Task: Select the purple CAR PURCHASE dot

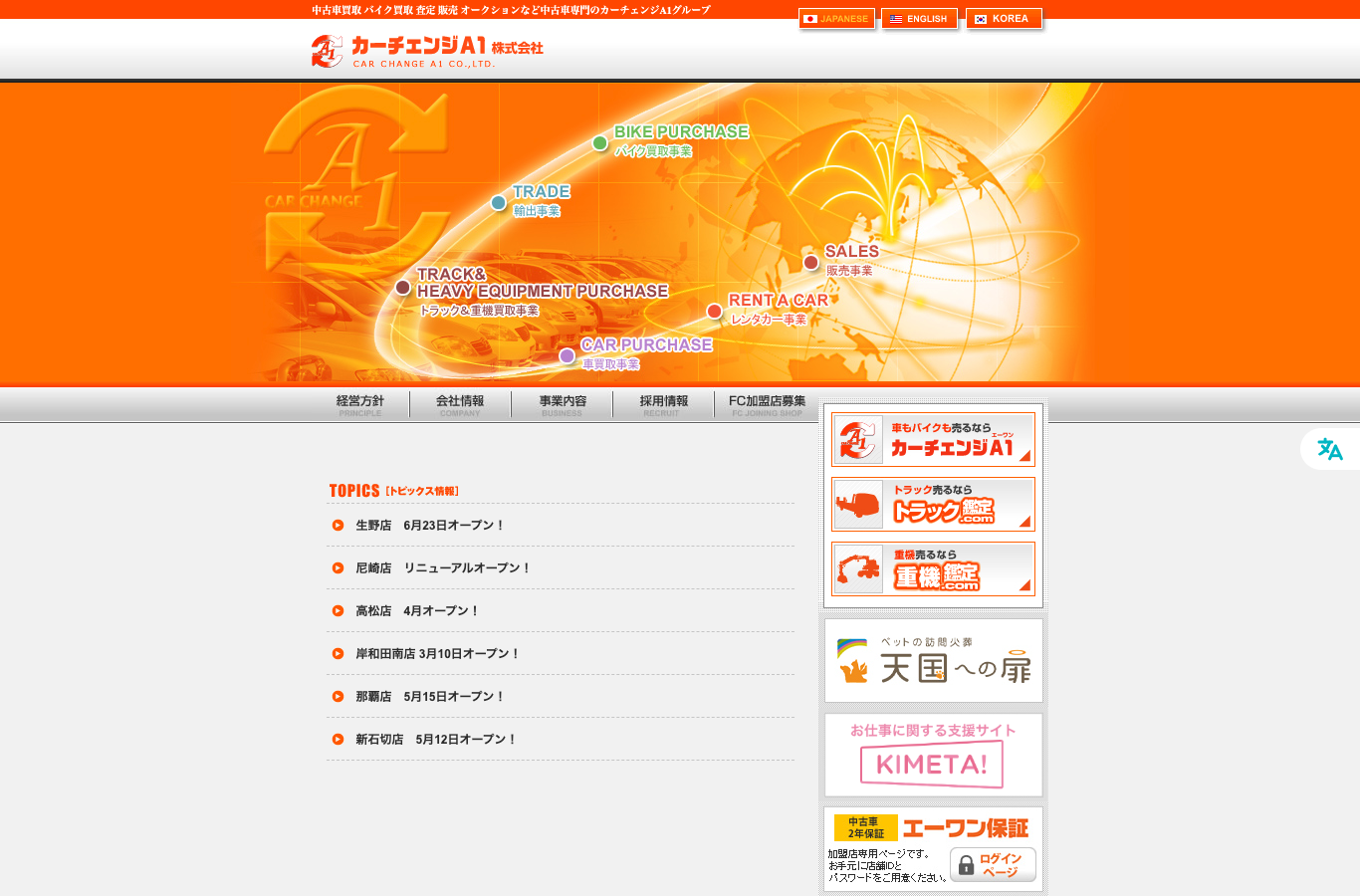Action: click(567, 356)
